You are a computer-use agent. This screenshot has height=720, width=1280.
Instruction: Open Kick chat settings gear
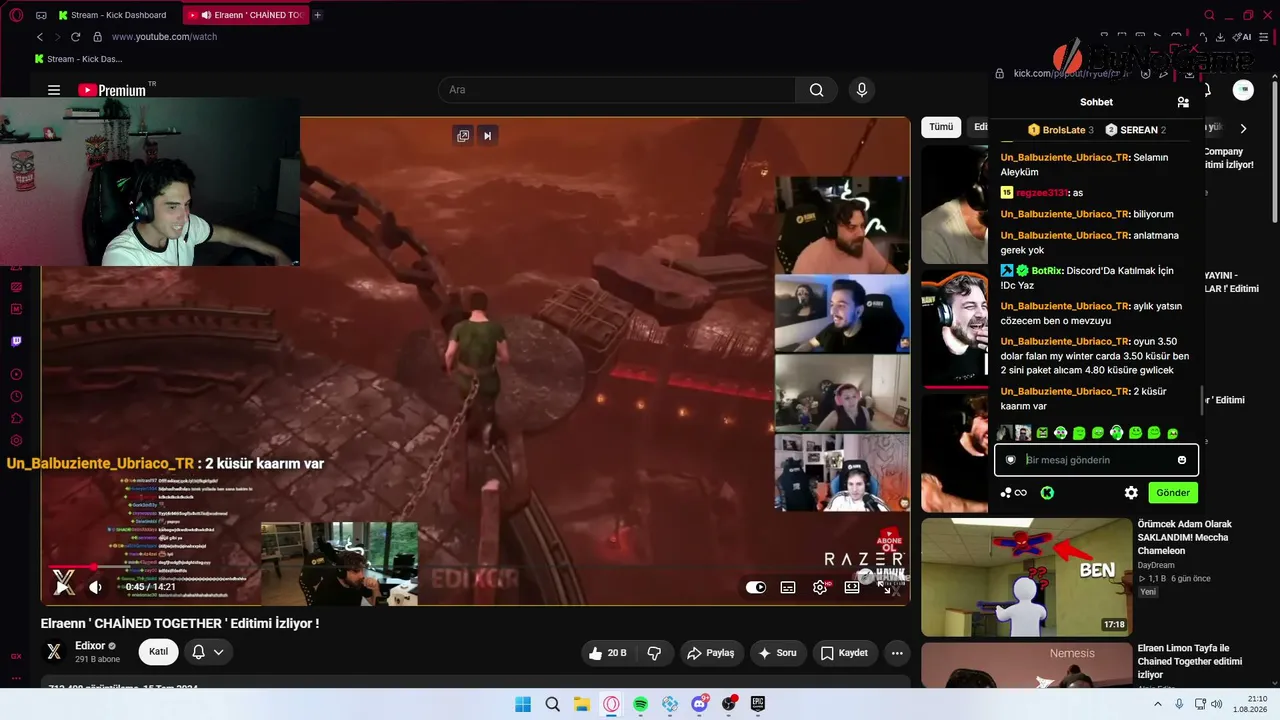[1131, 493]
